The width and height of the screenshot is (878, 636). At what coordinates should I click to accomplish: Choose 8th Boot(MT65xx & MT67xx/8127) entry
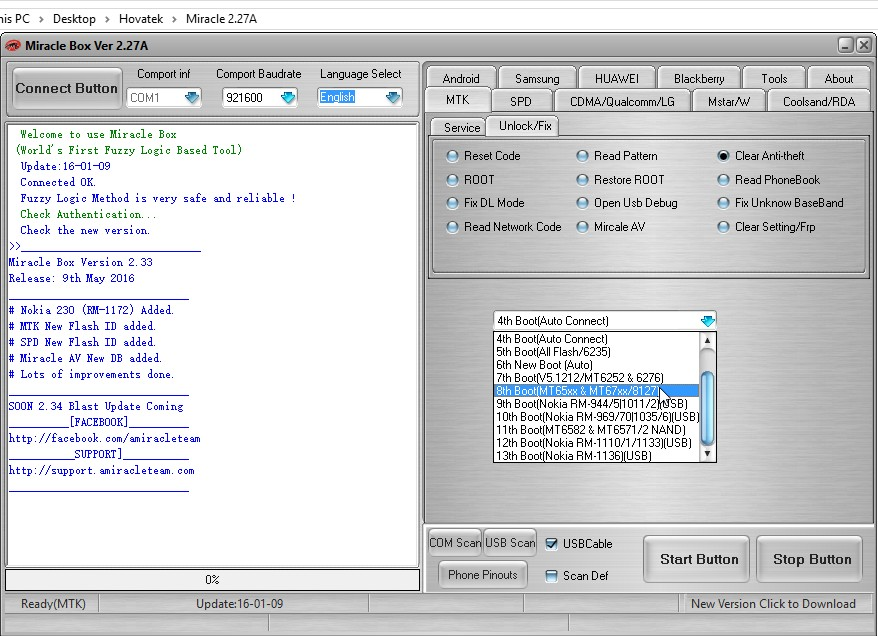597,391
